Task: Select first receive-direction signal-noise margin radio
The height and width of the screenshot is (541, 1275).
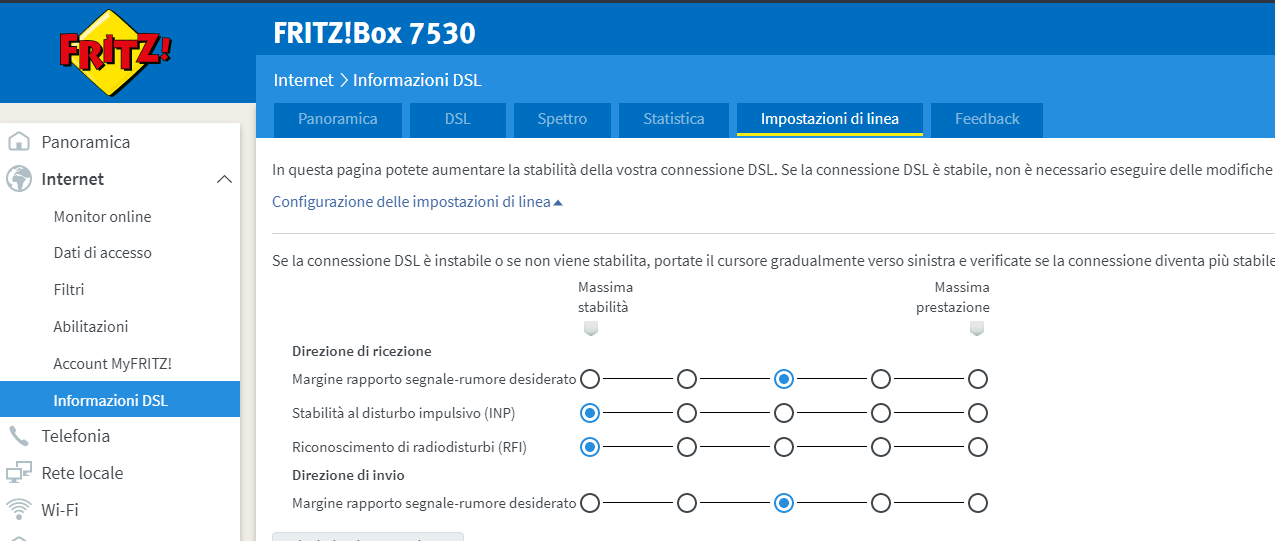Action: pos(590,379)
